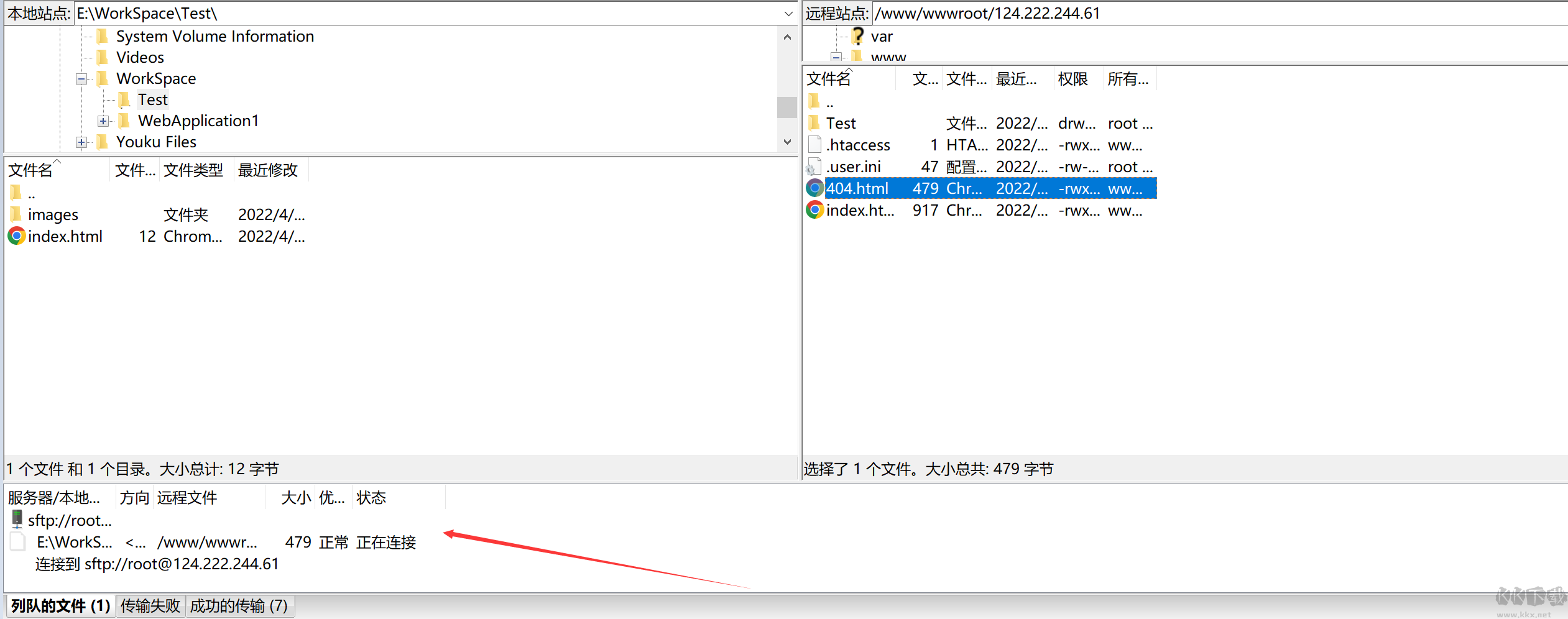Click the remote Test folder icon
The height and width of the screenshot is (619, 1568).
(x=814, y=123)
